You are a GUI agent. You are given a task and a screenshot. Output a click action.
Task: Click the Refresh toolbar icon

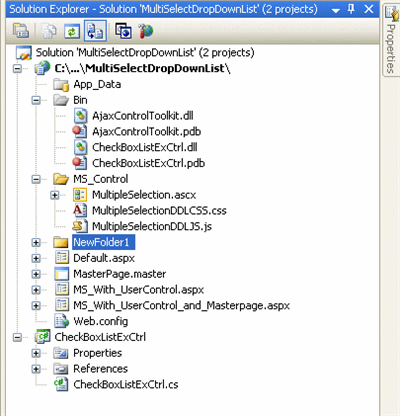click(x=72, y=31)
